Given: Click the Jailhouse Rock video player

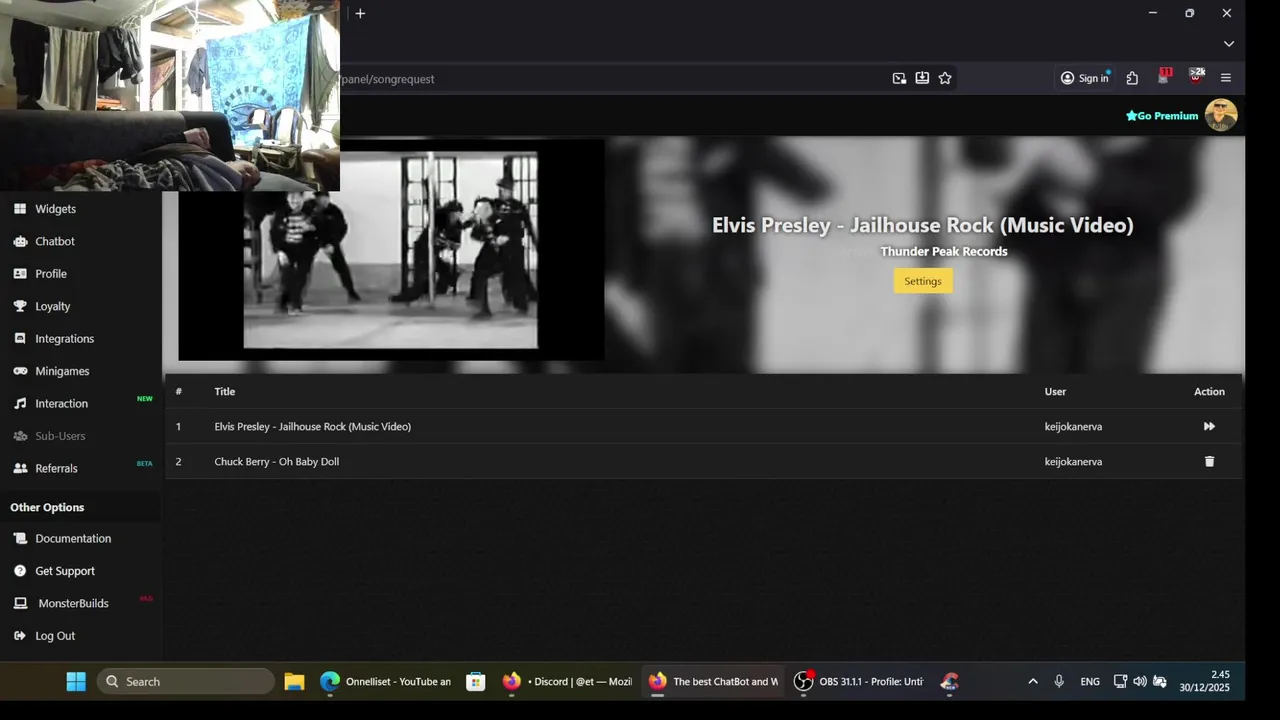Looking at the screenshot, I should pos(391,250).
